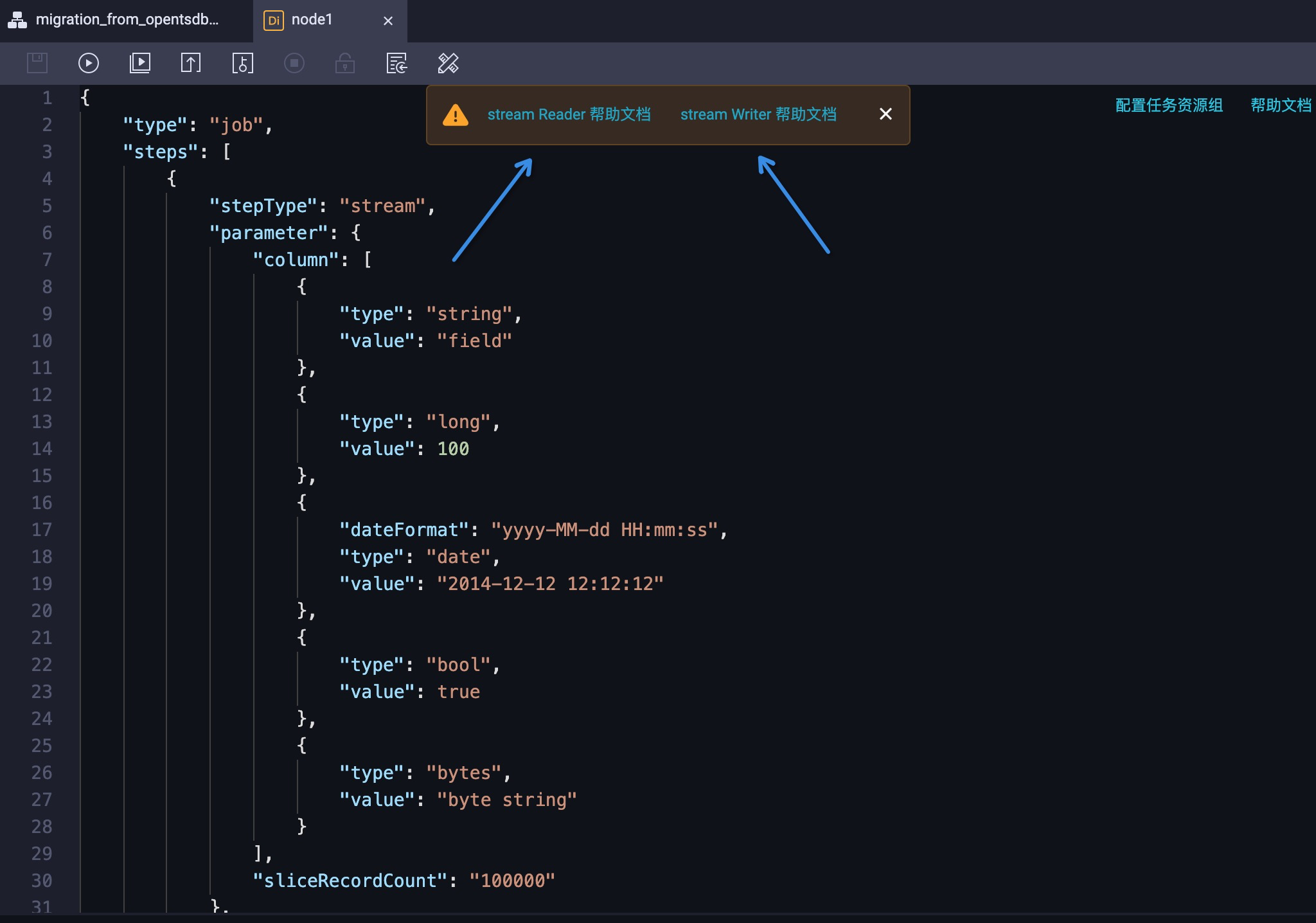Click the submit and unlock icon

(x=242, y=63)
